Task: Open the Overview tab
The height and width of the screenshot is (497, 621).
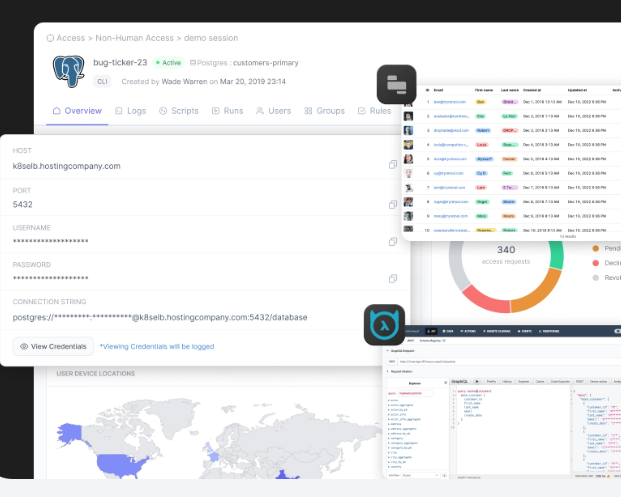Action: (x=77, y=111)
